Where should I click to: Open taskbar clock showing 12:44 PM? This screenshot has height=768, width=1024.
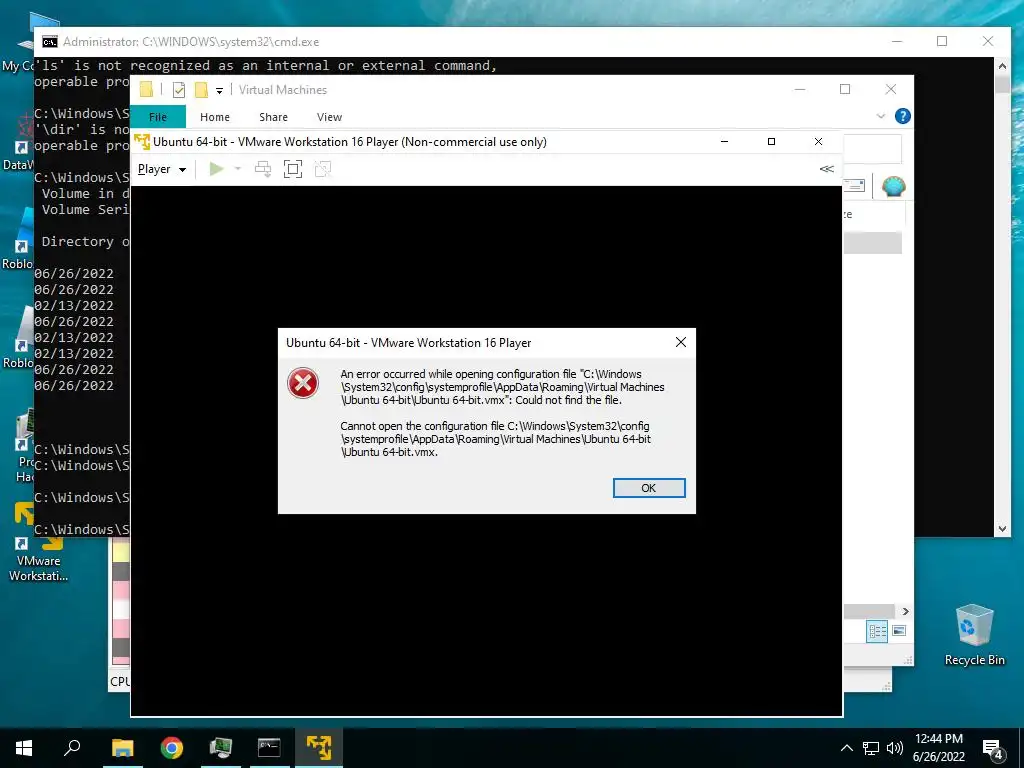(x=938, y=748)
